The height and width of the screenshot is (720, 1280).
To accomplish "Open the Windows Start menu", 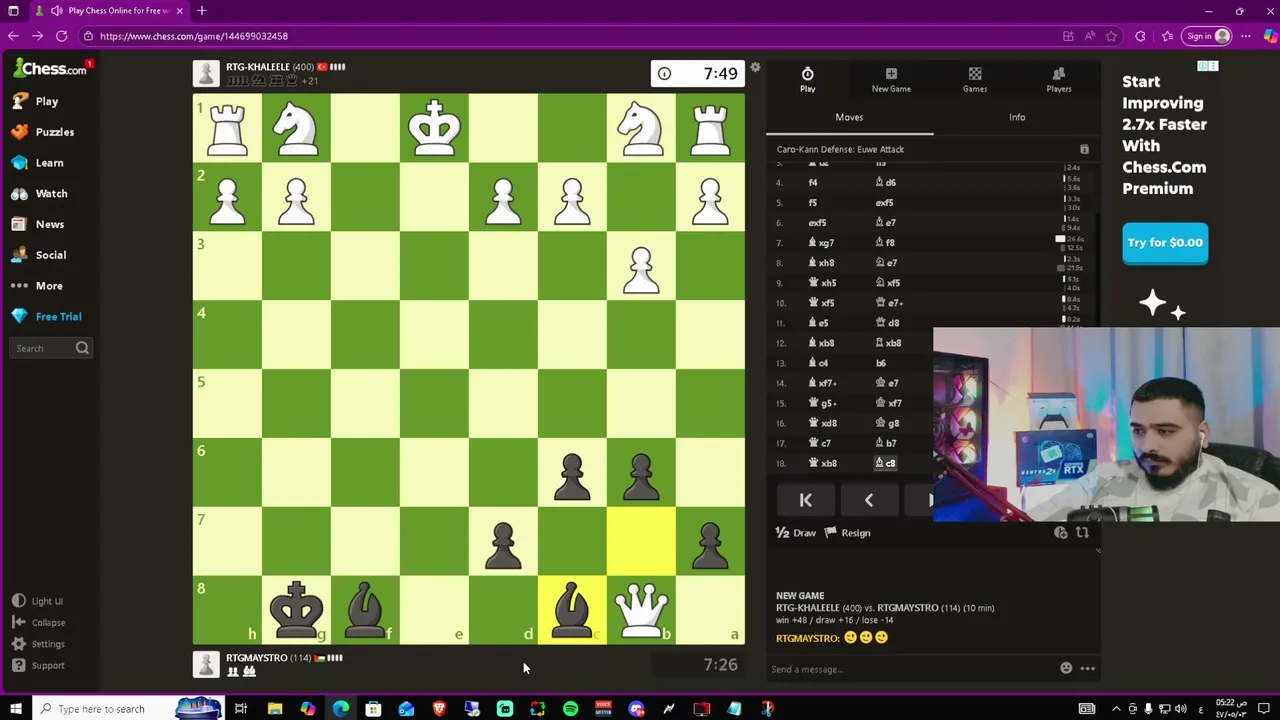I will coord(15,709).
